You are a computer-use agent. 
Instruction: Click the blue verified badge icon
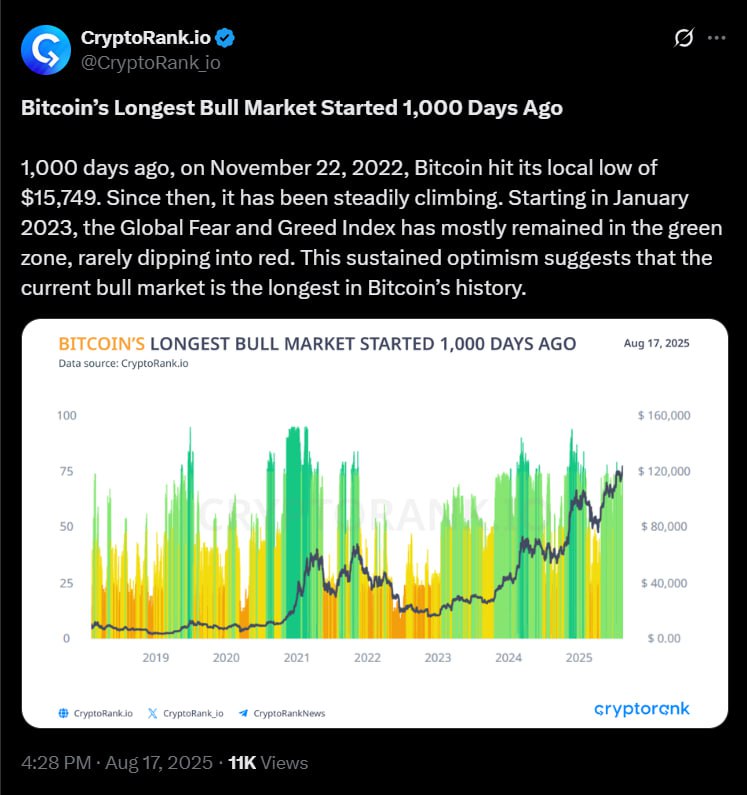(x=225, y=38)
